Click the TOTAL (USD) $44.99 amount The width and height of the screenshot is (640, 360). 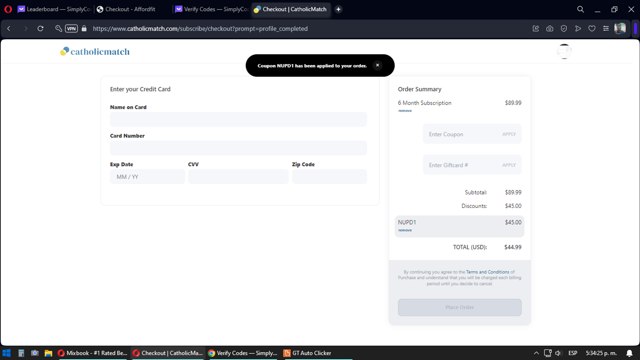click(513, 247)
